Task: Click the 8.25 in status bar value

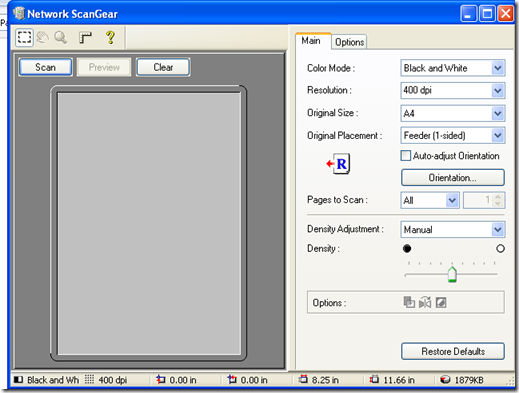Action: coord(325,380)
